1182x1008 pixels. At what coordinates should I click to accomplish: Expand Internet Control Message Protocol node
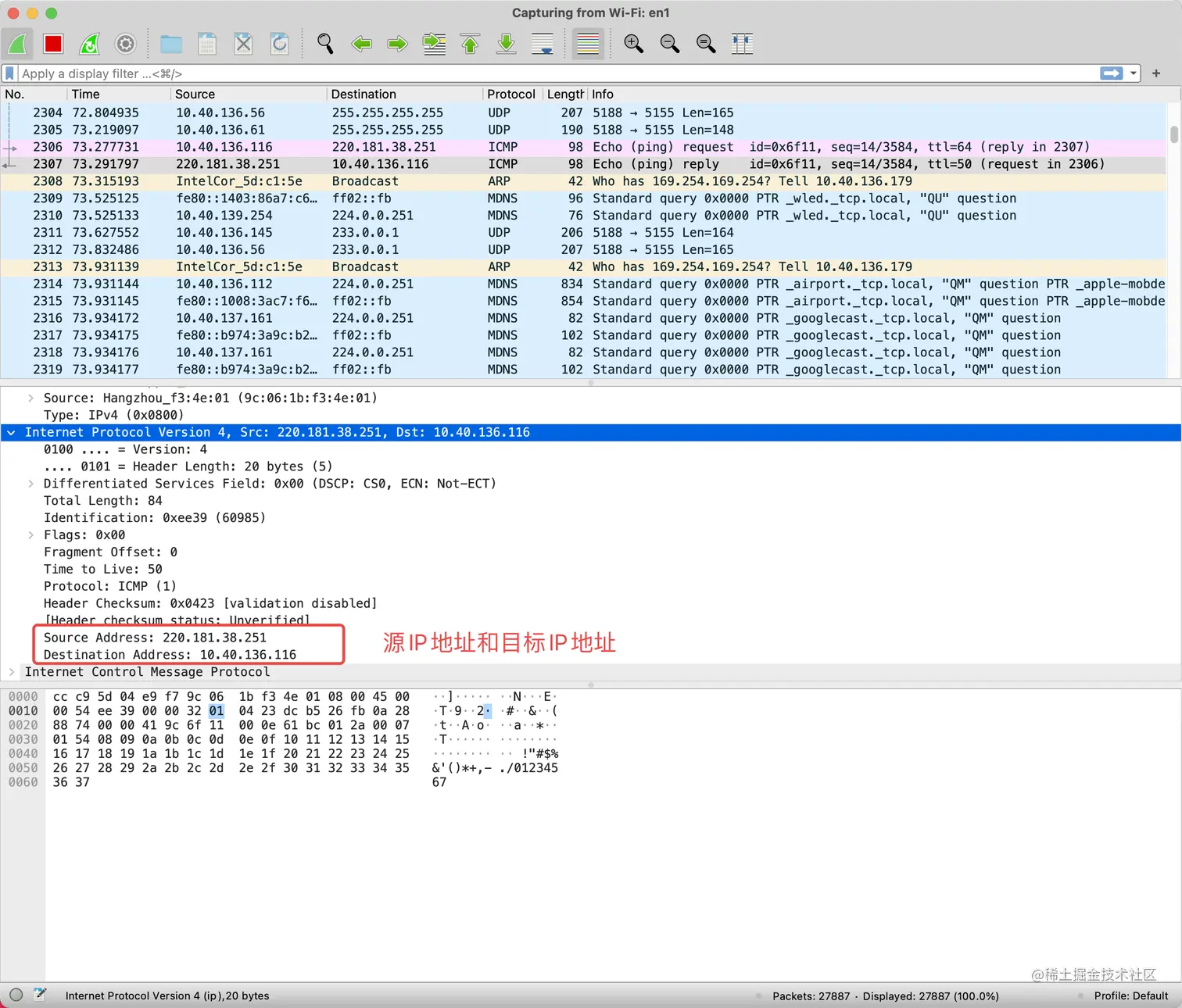(11, 672)
